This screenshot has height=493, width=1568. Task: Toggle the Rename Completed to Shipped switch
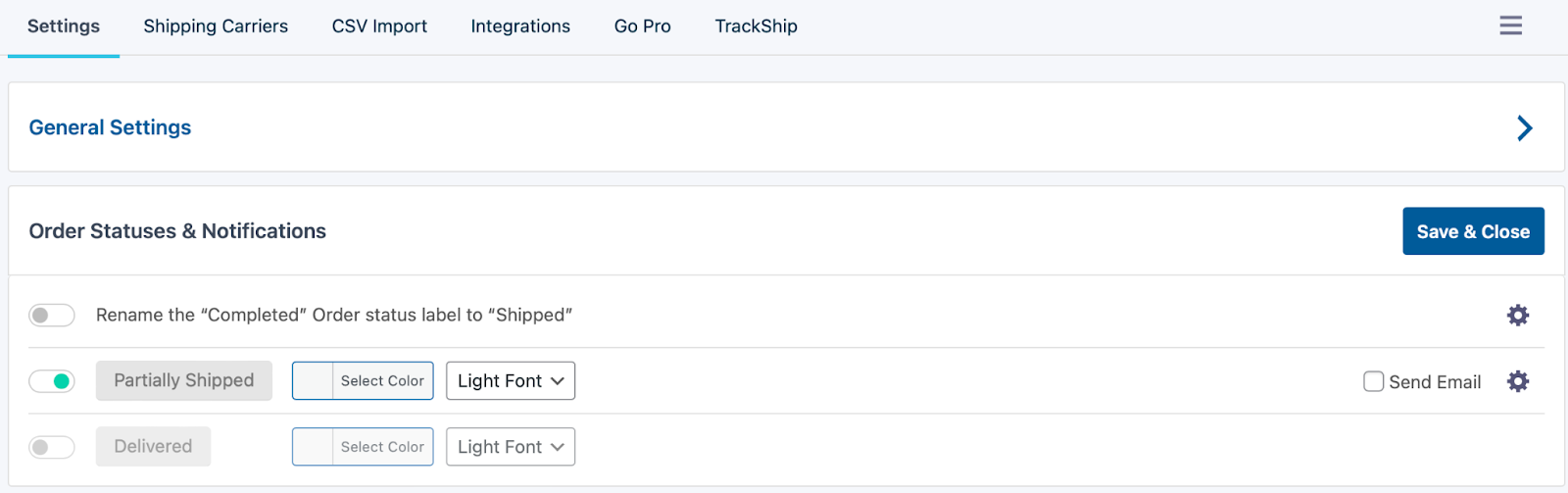click(52, 315)
